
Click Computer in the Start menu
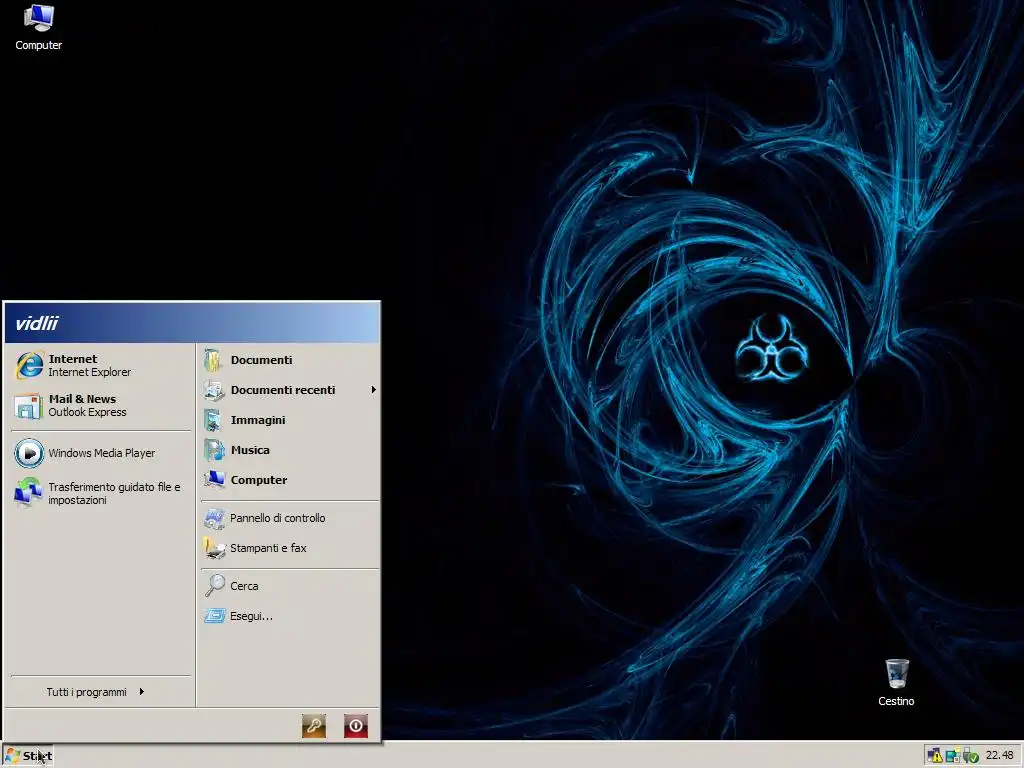coord(290,480)
